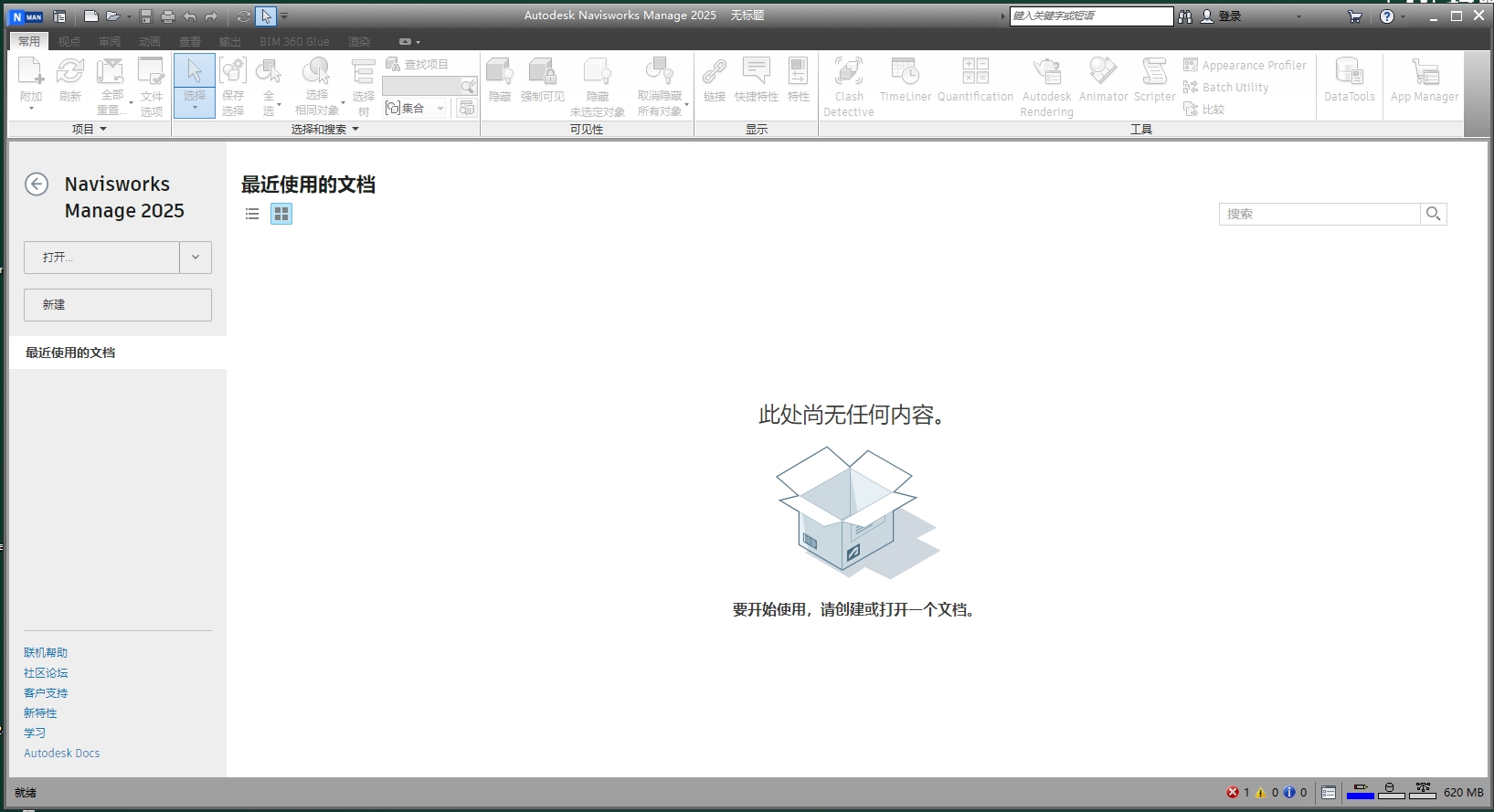Switch to the 常用 (Home) ribbon tab
Screen dimensions: 1494x812
(x=29, y=41)
